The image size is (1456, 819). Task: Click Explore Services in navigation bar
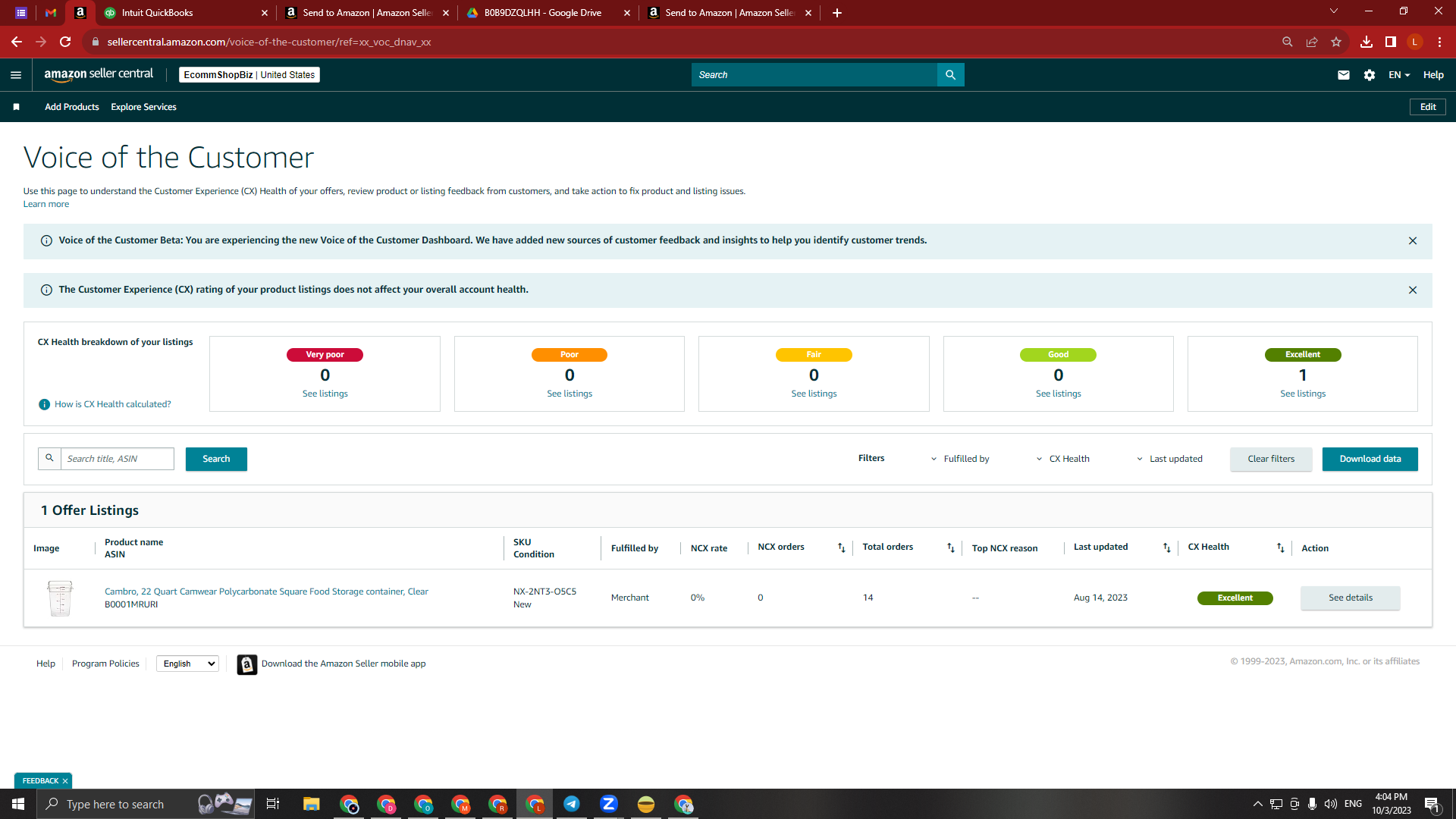pyautogui.click(x=143, y=107)
